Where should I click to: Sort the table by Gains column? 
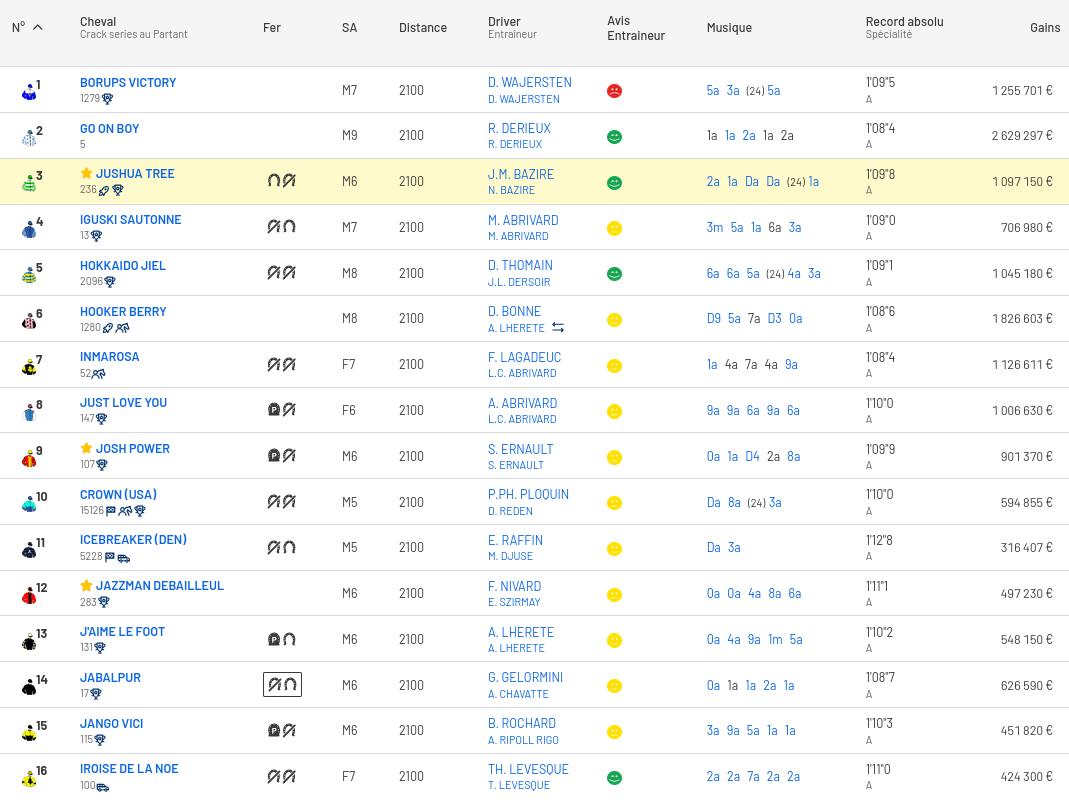(1044, 28)
